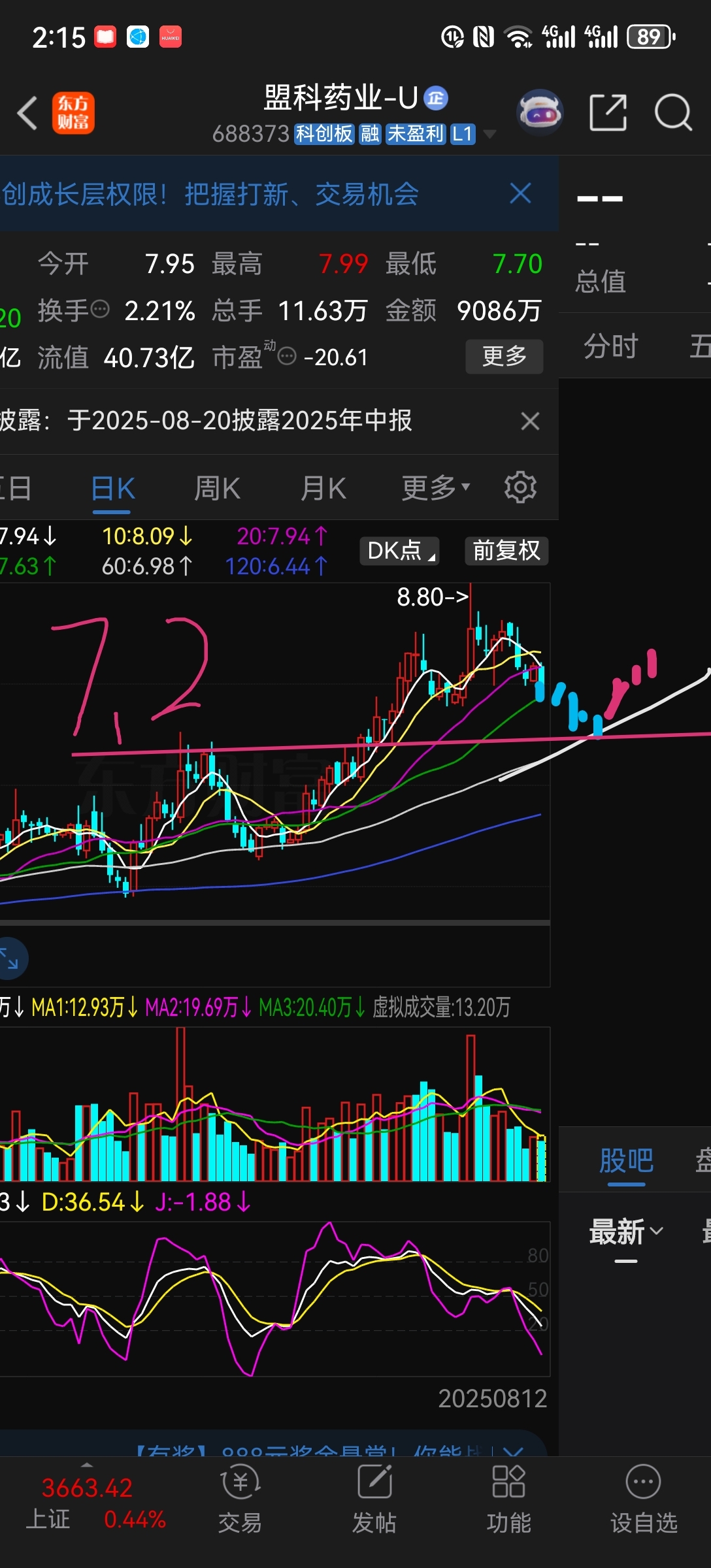Viewport: 711px width, 1568px height.
Task: Tap the 未盈利 tag
Action: tap(416, 134)
